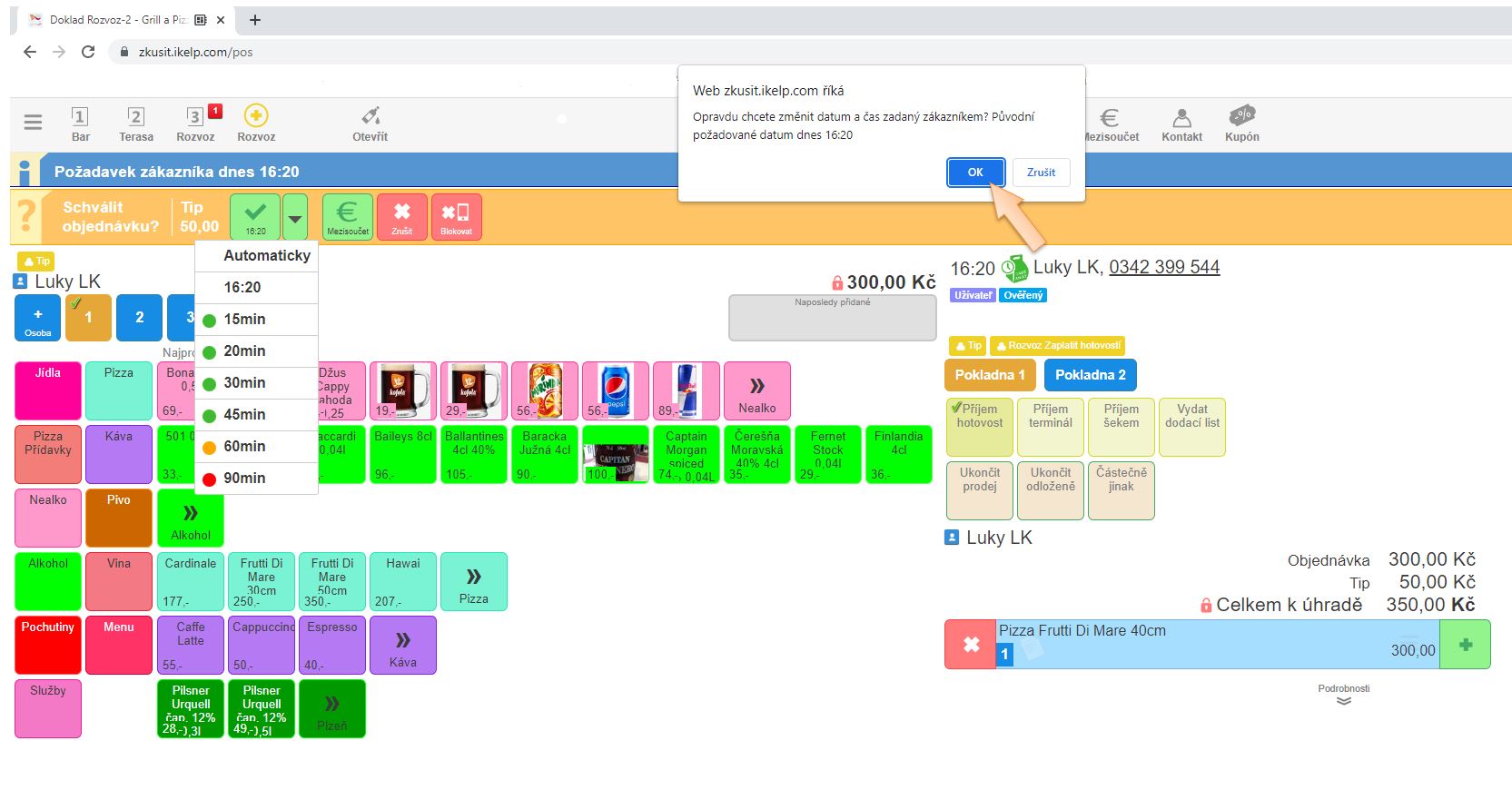
Task: Open the Terasa section tab
Action: coord(136,123)
